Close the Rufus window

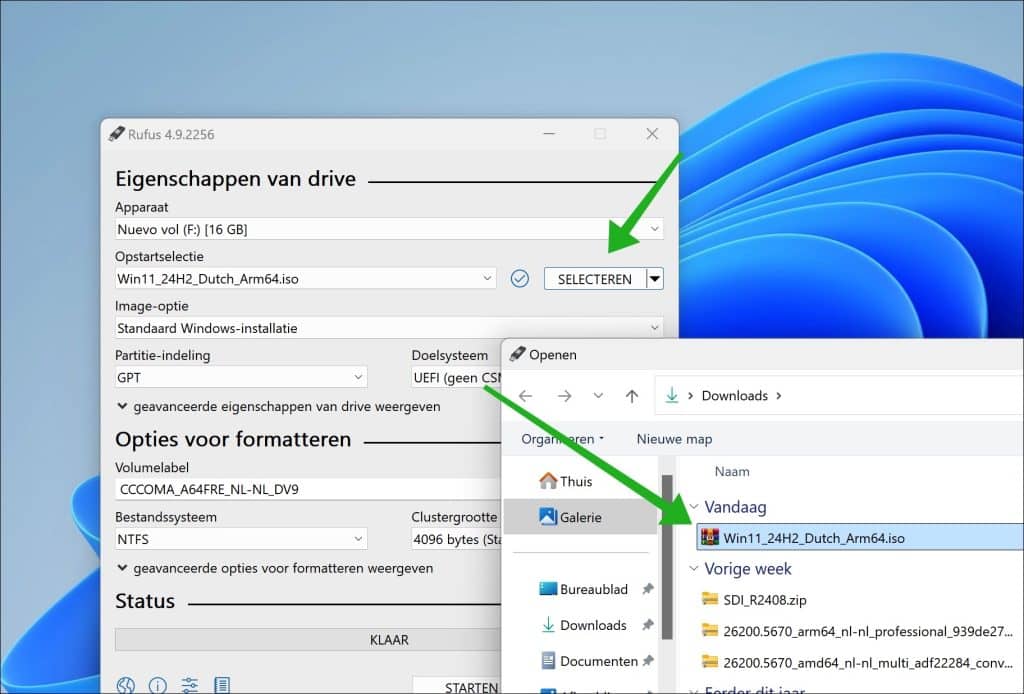click(652, 134)
